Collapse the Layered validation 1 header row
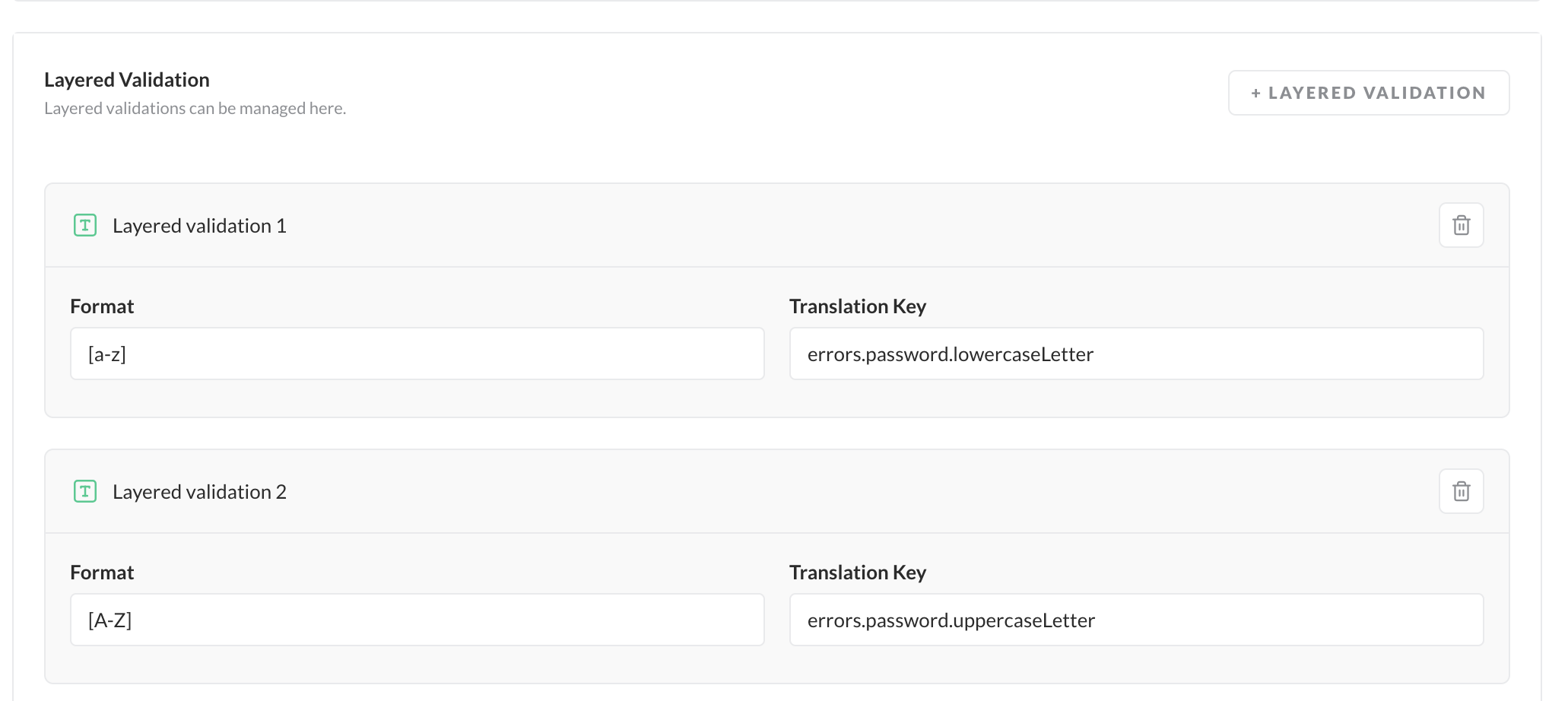Viewport: 1568px width, 701px height. click(x=760, y=225)
